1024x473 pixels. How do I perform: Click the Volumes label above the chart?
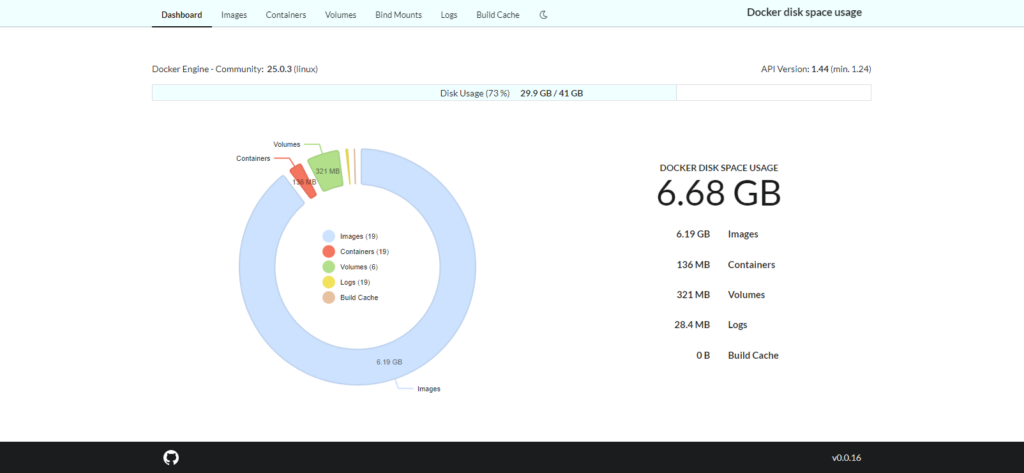287,144
